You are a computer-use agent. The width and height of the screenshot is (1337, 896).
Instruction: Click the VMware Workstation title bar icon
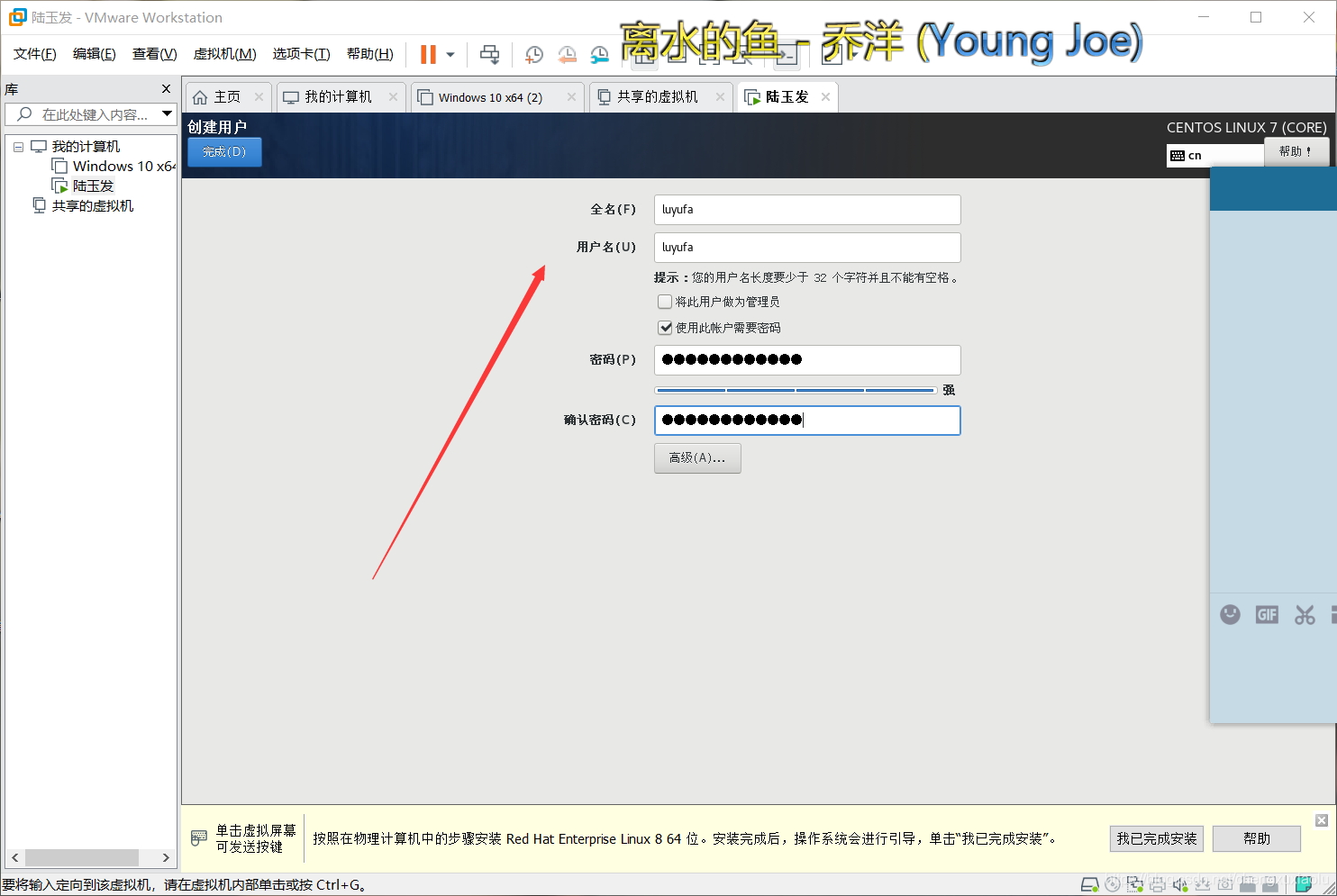(x=17, y=17)
